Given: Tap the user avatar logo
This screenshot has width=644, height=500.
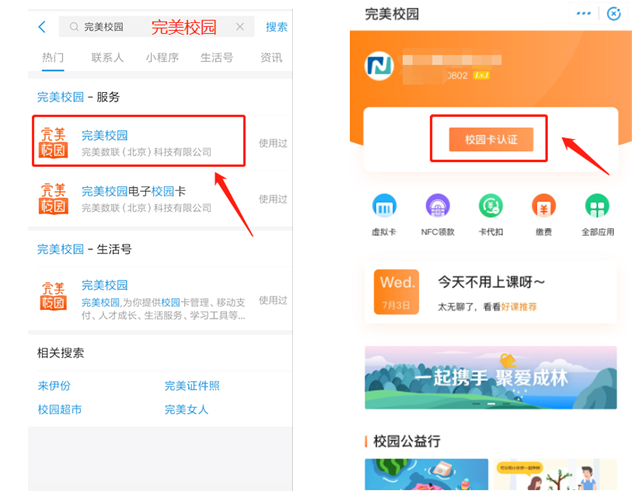Looking at the screenshot, I should click(379, 66).
